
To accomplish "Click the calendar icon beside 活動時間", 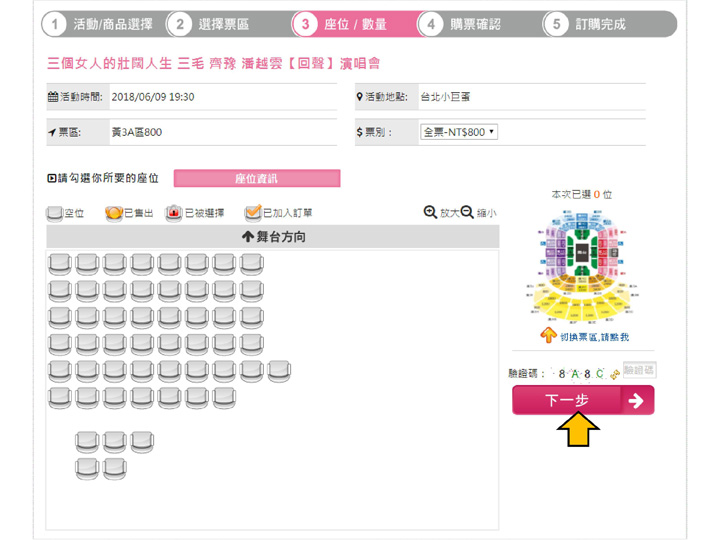I will pos(53,97).
